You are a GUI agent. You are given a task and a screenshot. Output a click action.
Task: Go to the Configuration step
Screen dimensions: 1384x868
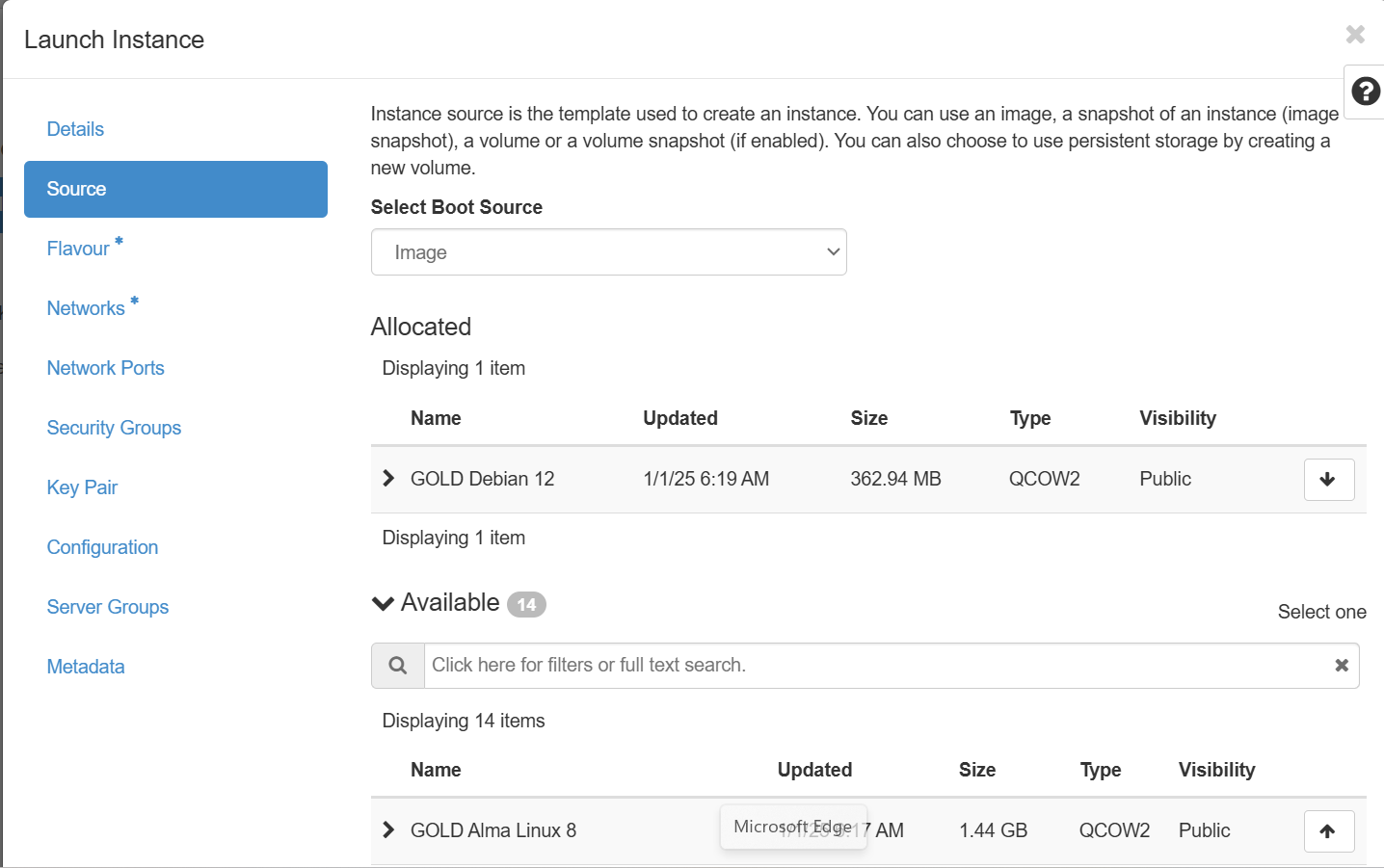click(102, 547)
